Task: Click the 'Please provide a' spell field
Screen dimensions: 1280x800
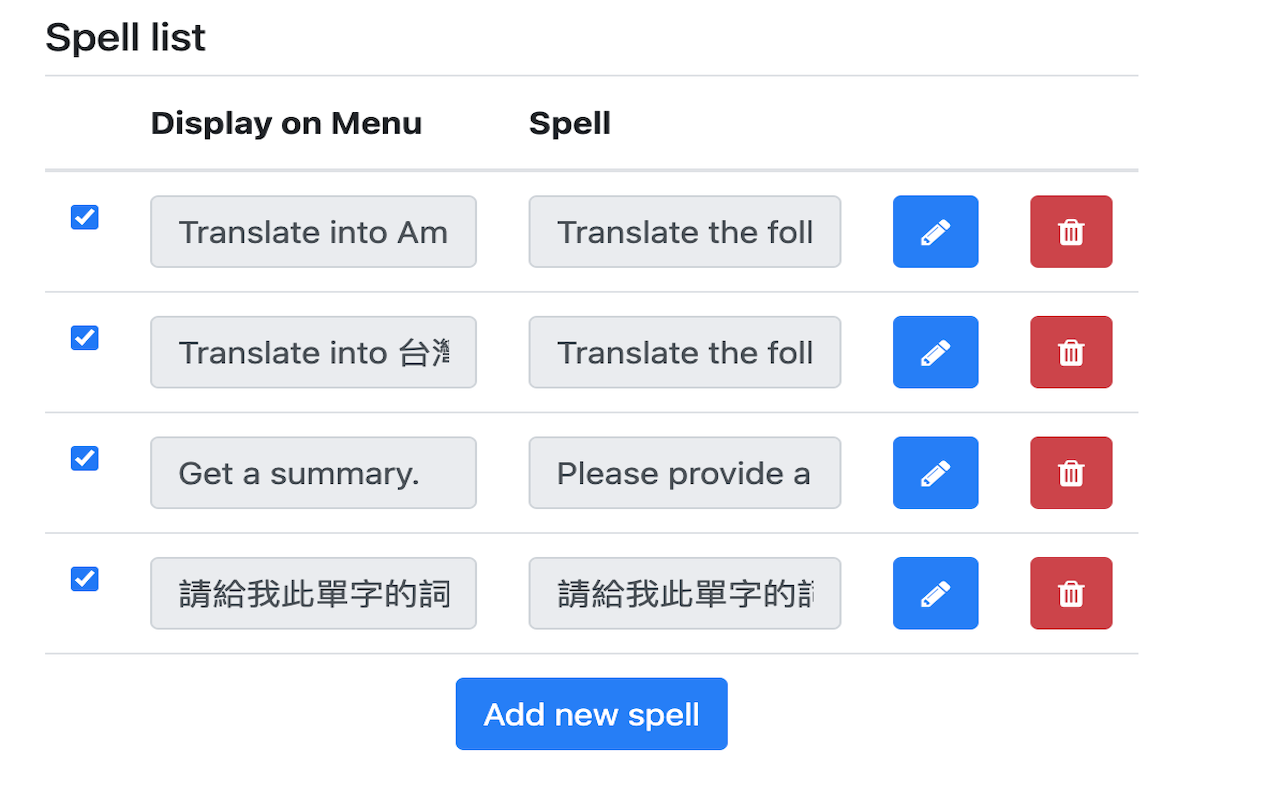Action: (684, 472)
